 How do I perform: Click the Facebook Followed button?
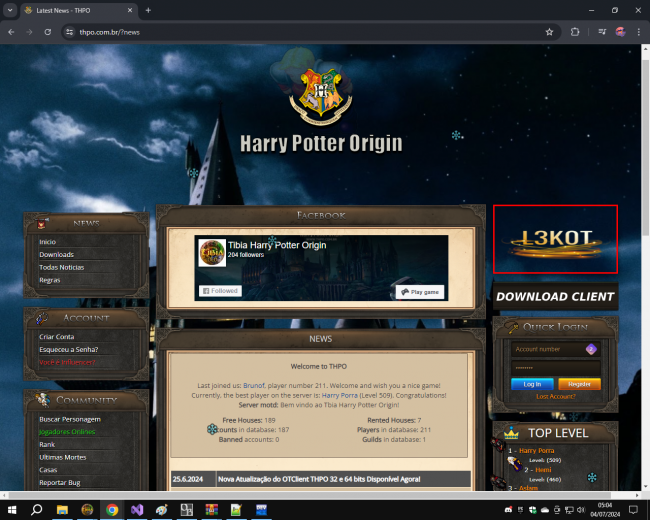coord(220,291)
